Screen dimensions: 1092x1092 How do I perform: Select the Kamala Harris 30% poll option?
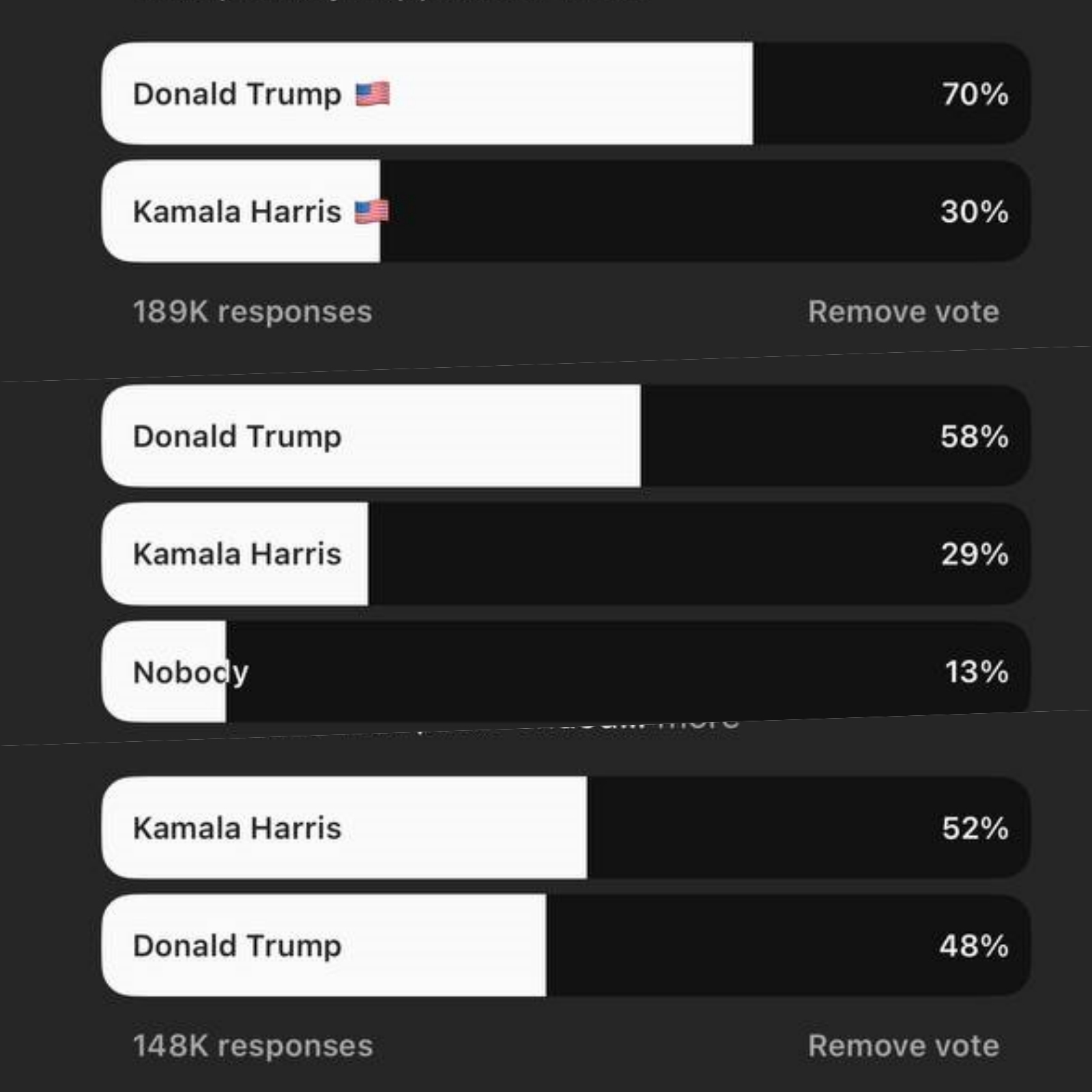tap(566, 212)
